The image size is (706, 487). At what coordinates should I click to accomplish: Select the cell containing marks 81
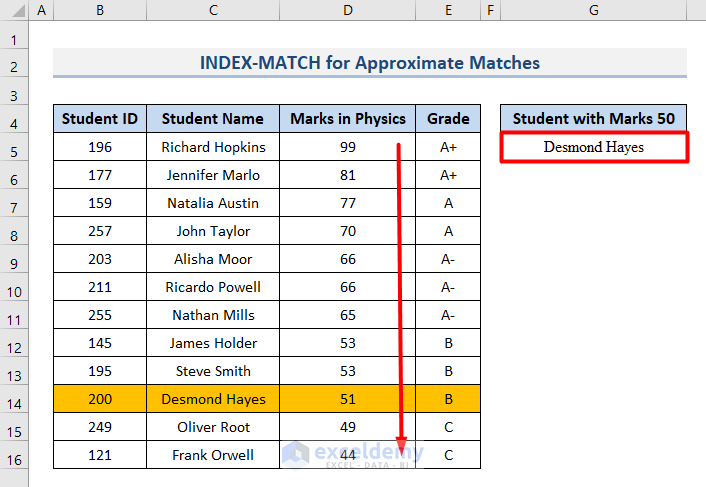click(348, 175)
